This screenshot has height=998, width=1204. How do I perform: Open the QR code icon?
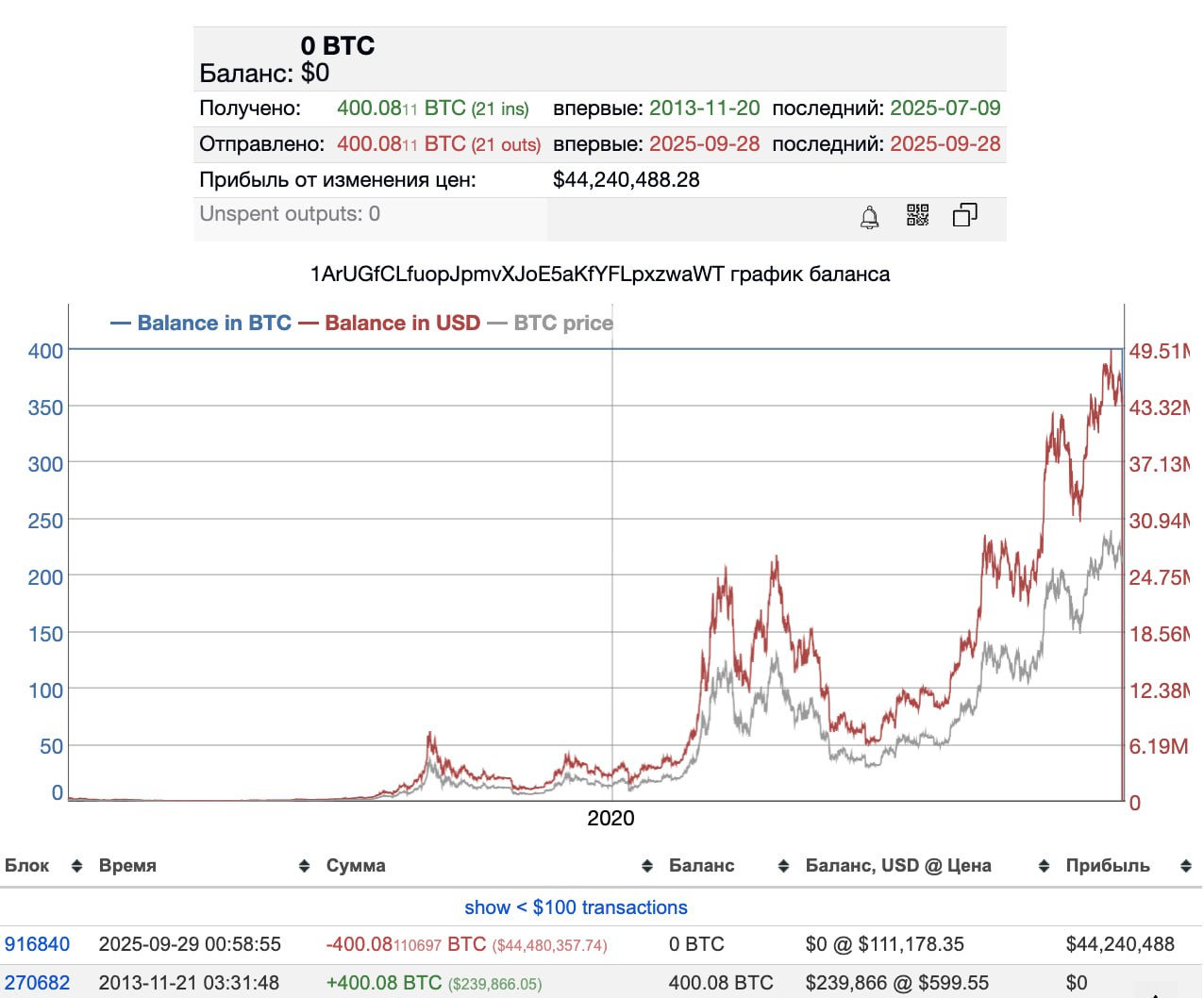click(917, 215)
